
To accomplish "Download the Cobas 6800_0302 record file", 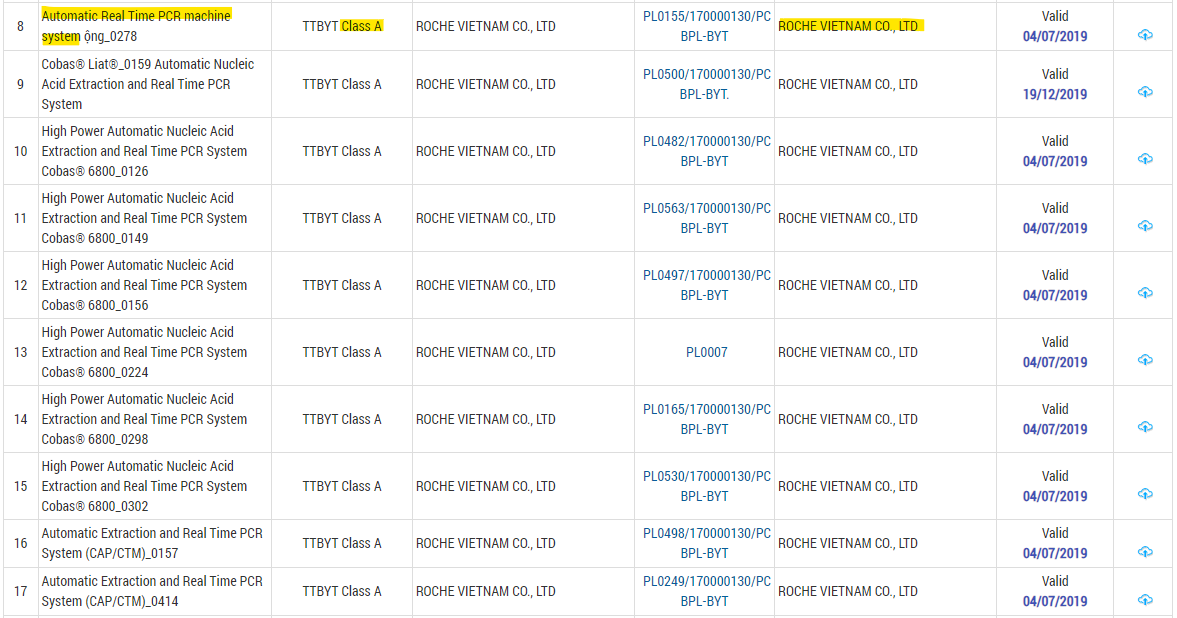I will [x=1145, y=494].
